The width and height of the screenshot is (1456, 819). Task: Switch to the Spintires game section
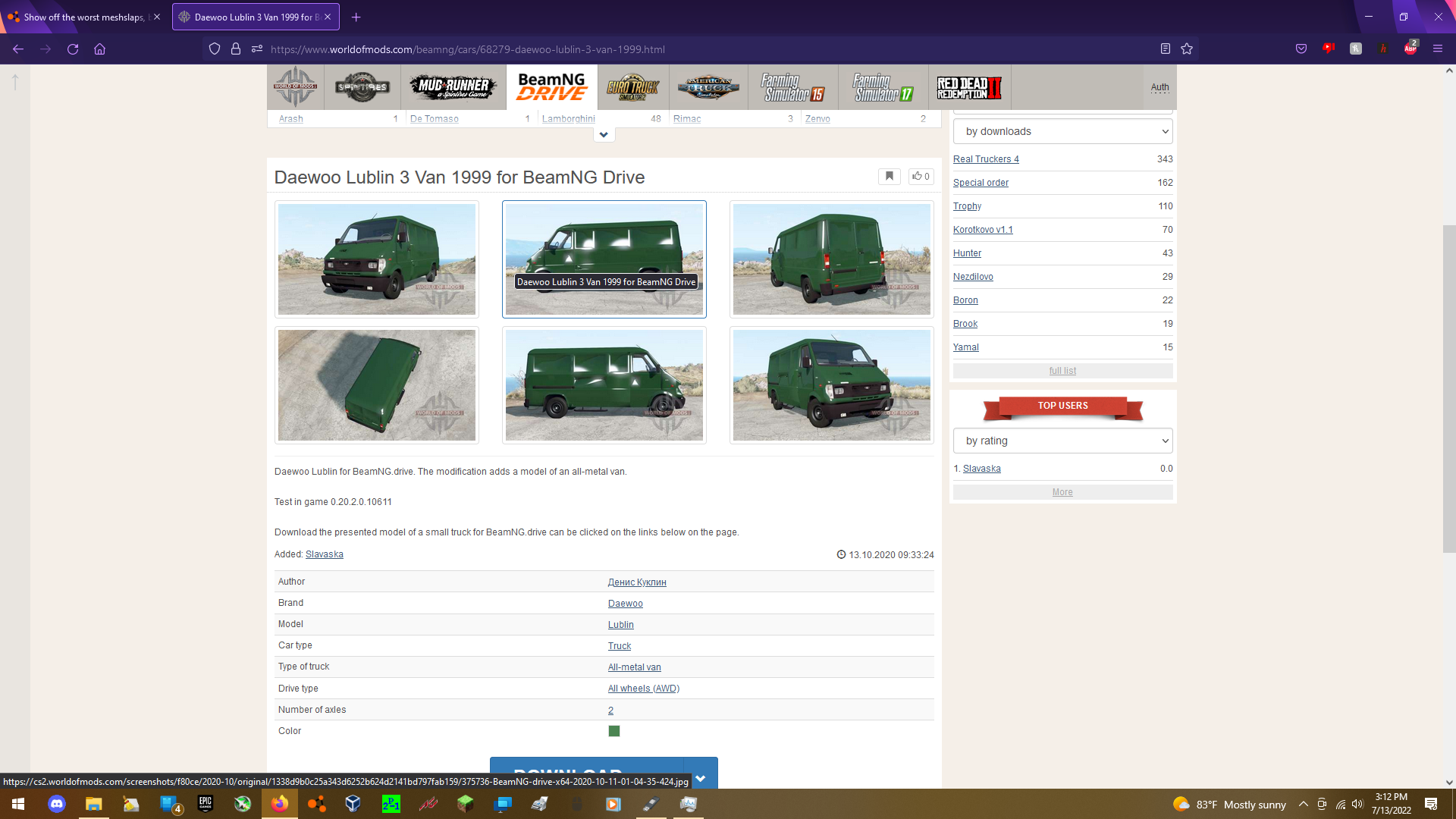click(x=362, y=87)
